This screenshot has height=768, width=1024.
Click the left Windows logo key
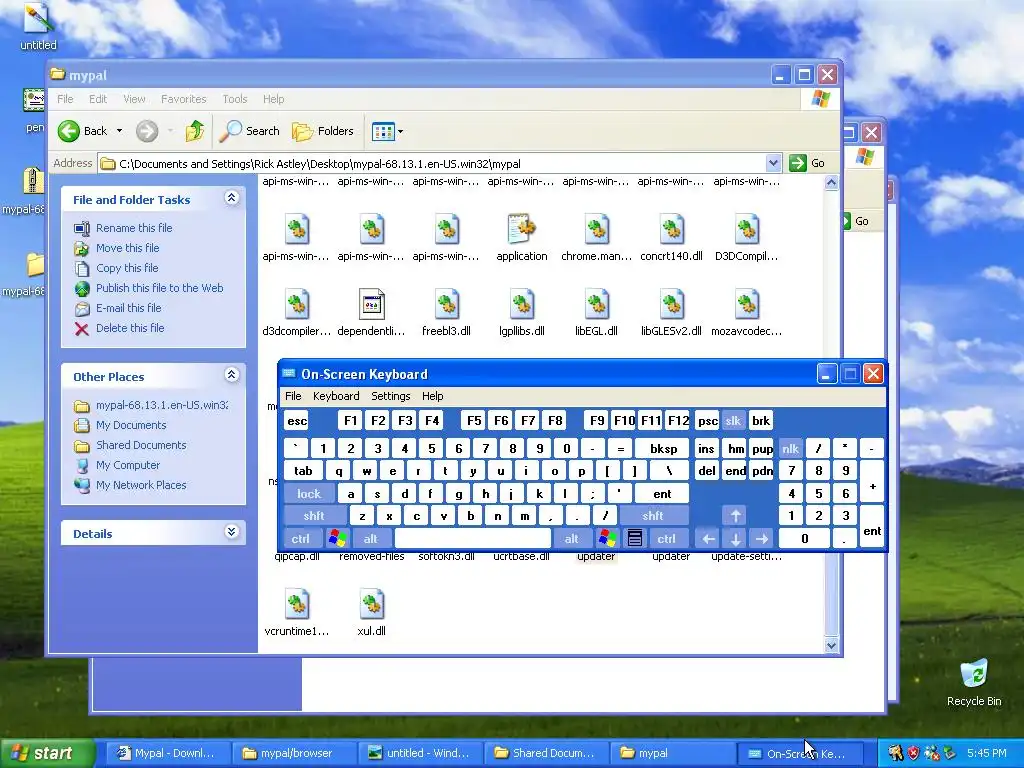point(337,539)
